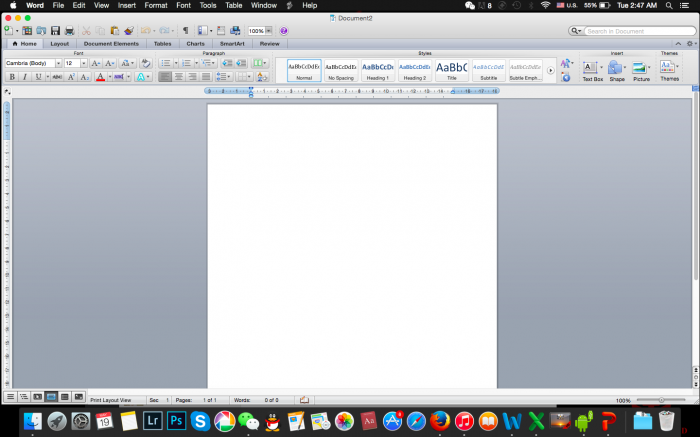
Task: Click the Clear Formatting icon
Action: (x=145, y=63)
